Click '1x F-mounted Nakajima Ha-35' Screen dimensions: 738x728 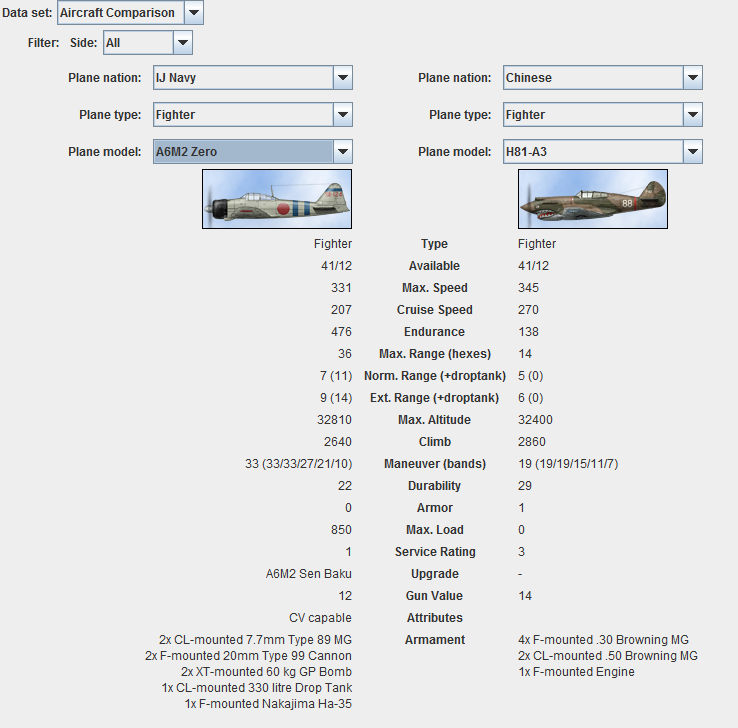(268, 704)
